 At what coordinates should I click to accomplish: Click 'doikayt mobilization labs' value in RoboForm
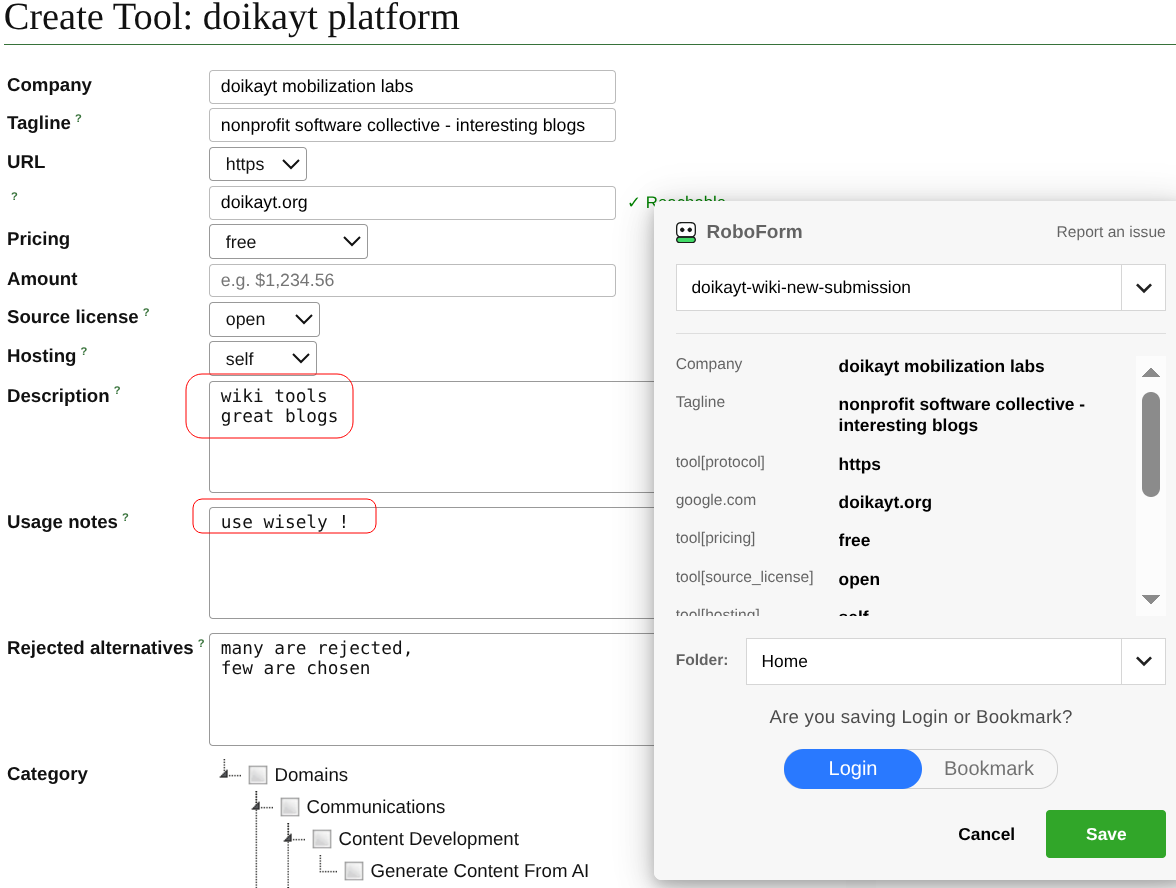tap(940, 367)
